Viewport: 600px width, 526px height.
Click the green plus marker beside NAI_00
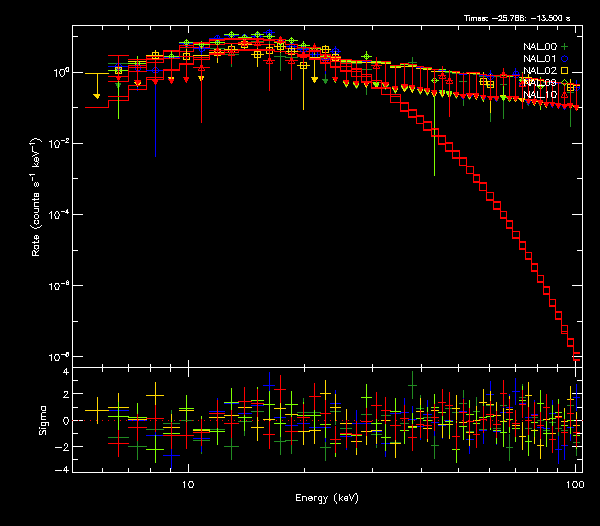click(565, 47)
